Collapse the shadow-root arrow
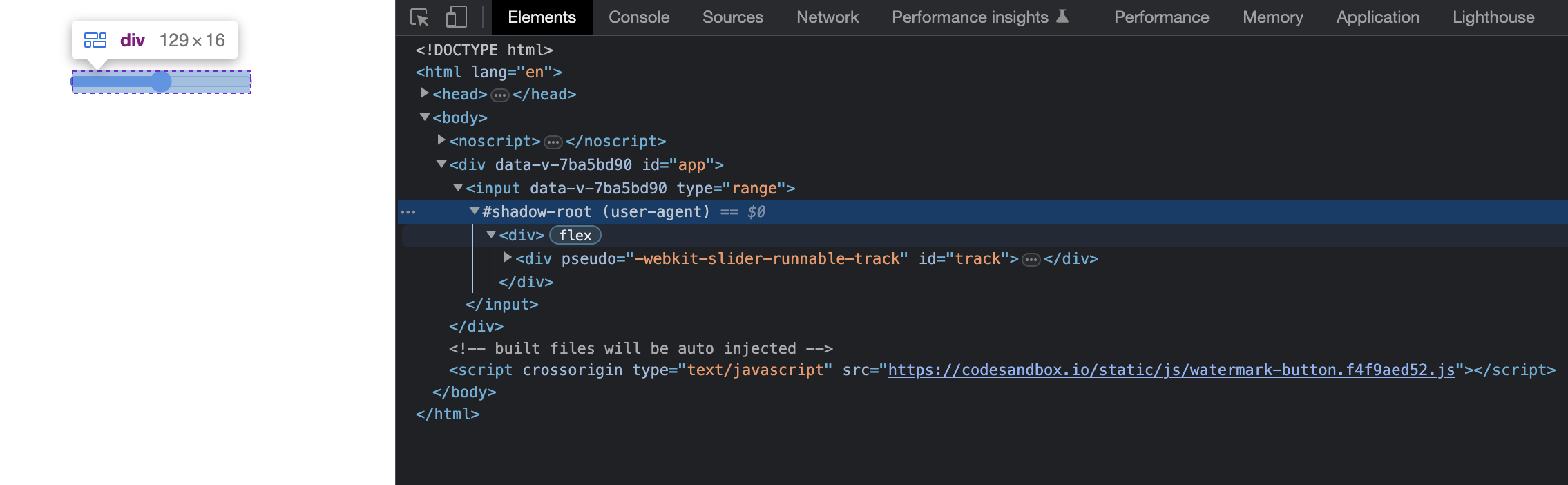Viewport: 1568px width, 485px height. [475, 211]
